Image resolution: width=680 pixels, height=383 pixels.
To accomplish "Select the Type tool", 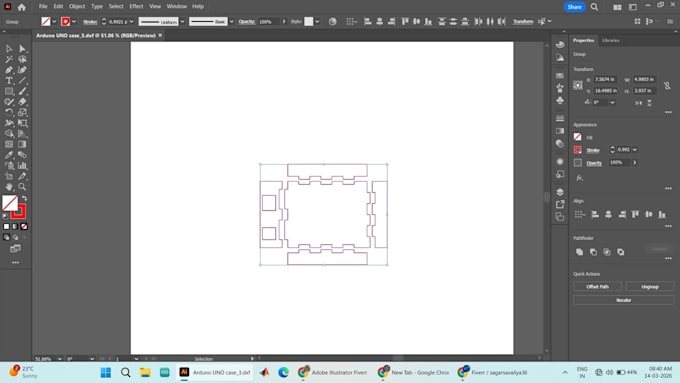I will pyautogui.click(x=9, y=81).
